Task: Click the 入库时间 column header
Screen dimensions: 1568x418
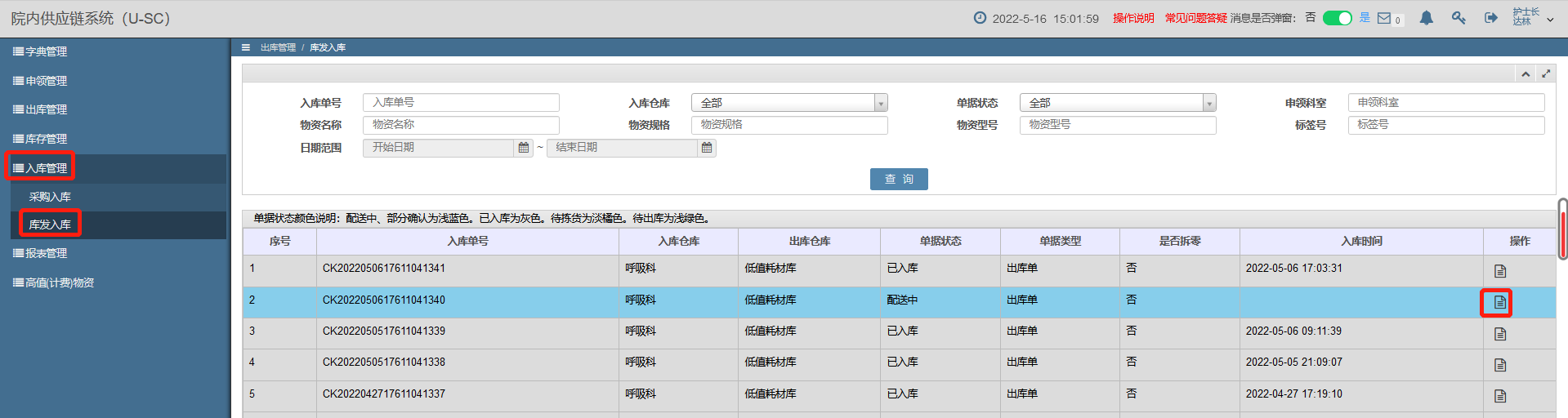Action: pos(1362,241)
